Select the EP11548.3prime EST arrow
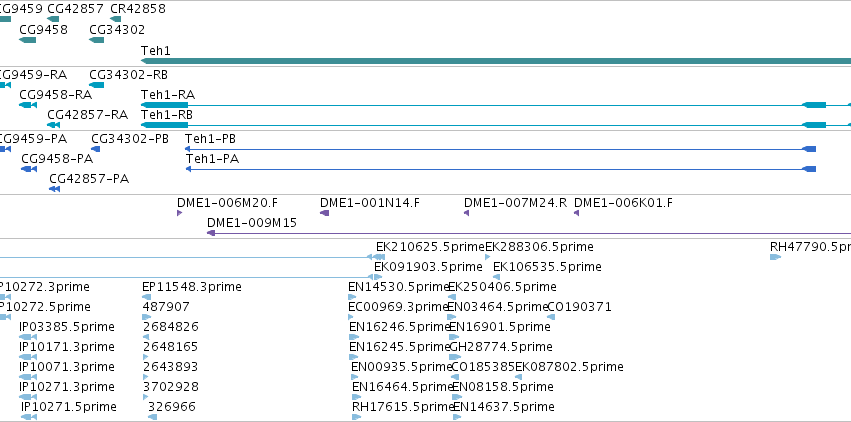851x422 pixels. (147, 297)
